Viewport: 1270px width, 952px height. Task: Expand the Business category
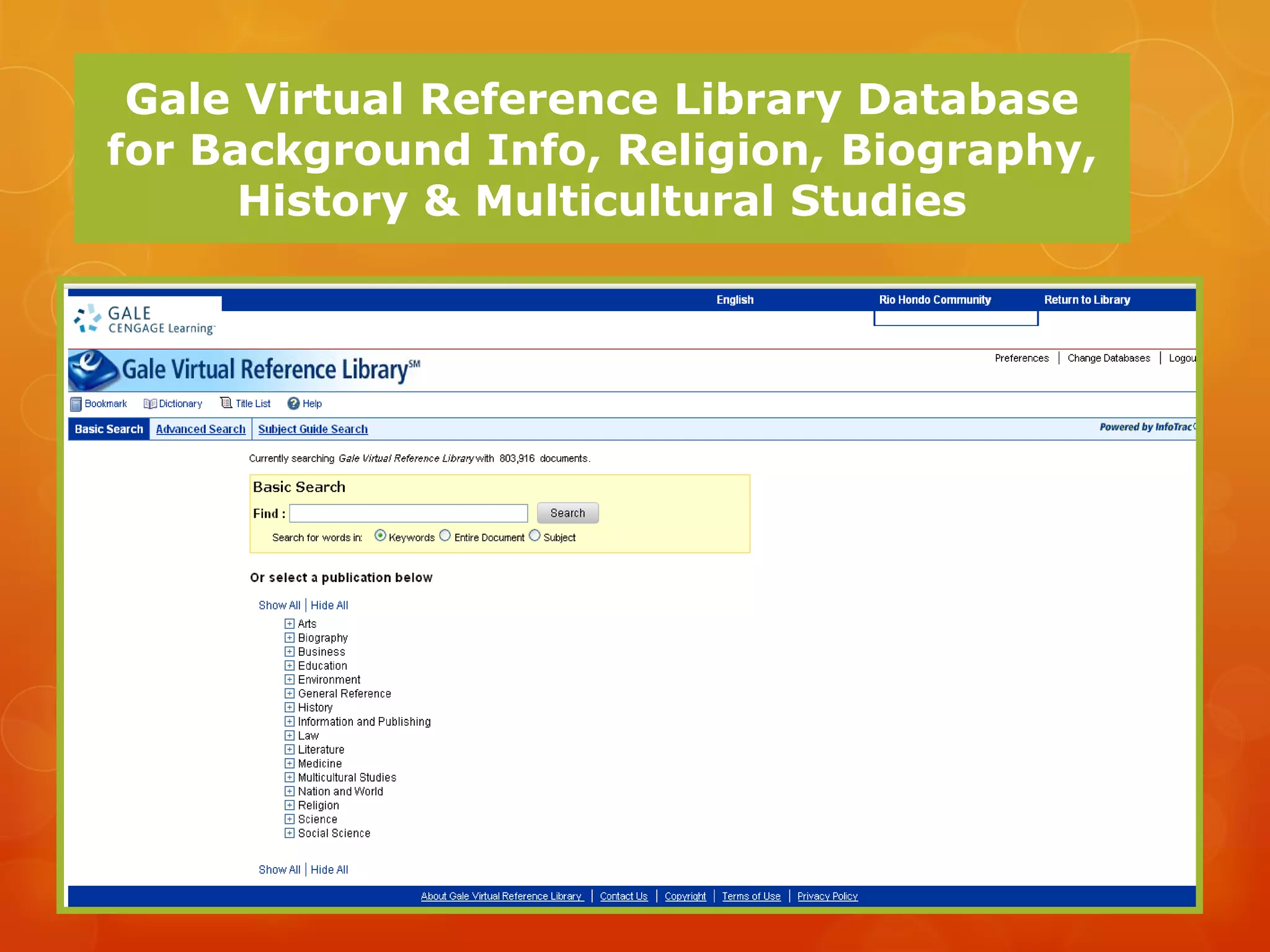[x=290, y=651]
